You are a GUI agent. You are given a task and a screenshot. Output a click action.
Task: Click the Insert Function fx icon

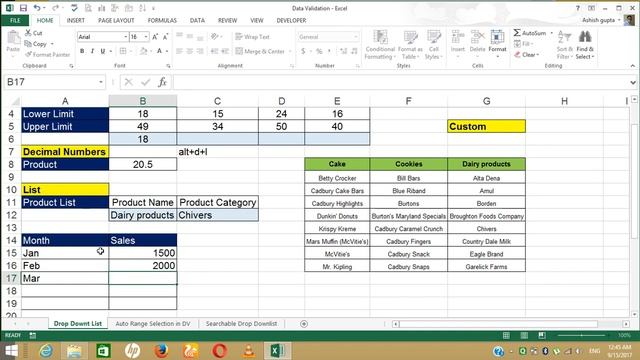click(x=162, y=82)
